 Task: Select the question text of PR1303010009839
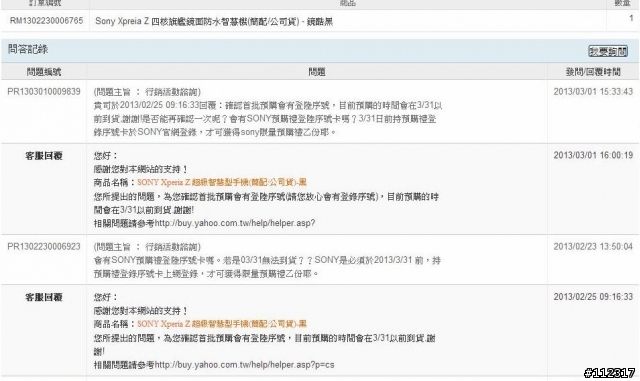(x=268, y=112)
